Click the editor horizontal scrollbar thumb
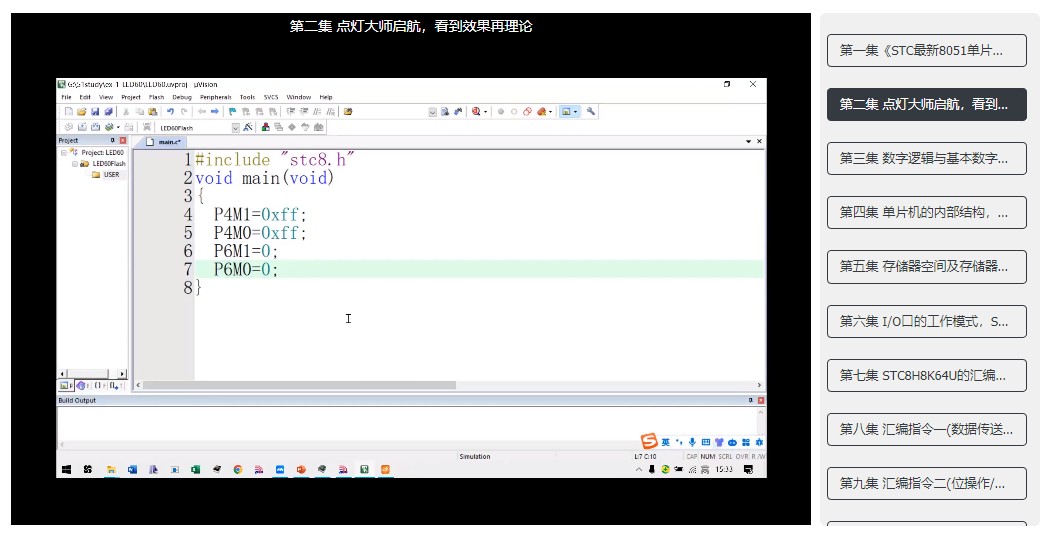 coord(299,385)
